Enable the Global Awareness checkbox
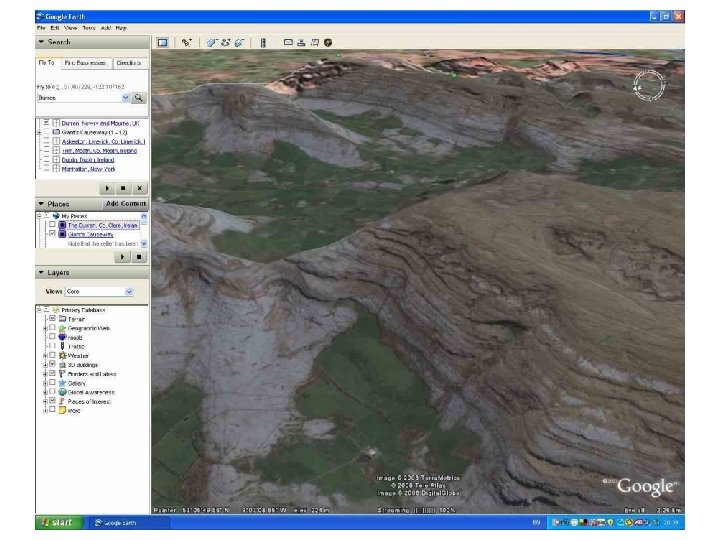This screenshot has width=720, height=540. (52, 392)
